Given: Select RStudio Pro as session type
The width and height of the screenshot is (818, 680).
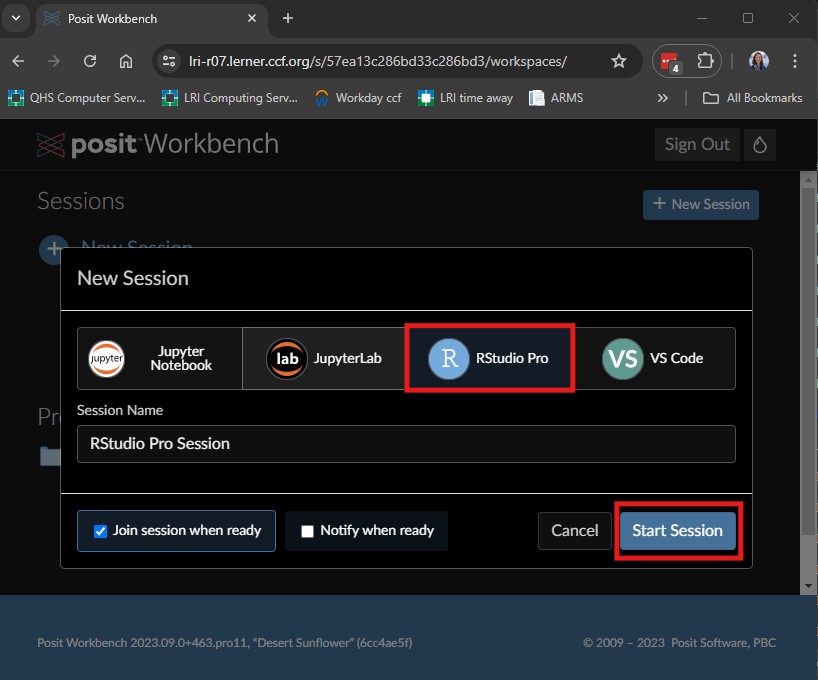Looking at the screenshot, I should pyautogui.click(x=489, y=359).
